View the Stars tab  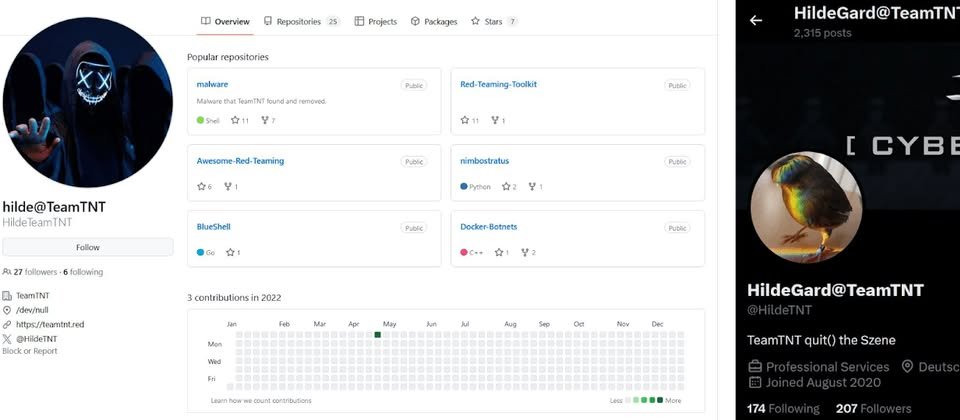[494, 21]
